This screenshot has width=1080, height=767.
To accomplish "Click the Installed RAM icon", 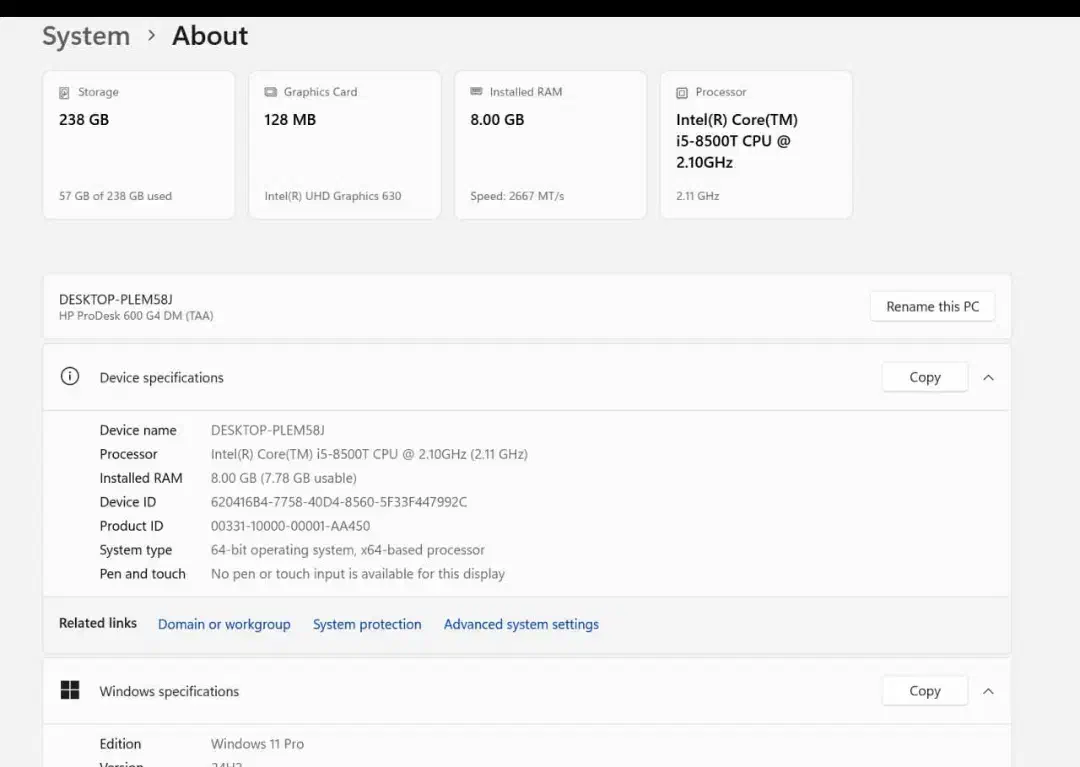I will 477,92.
